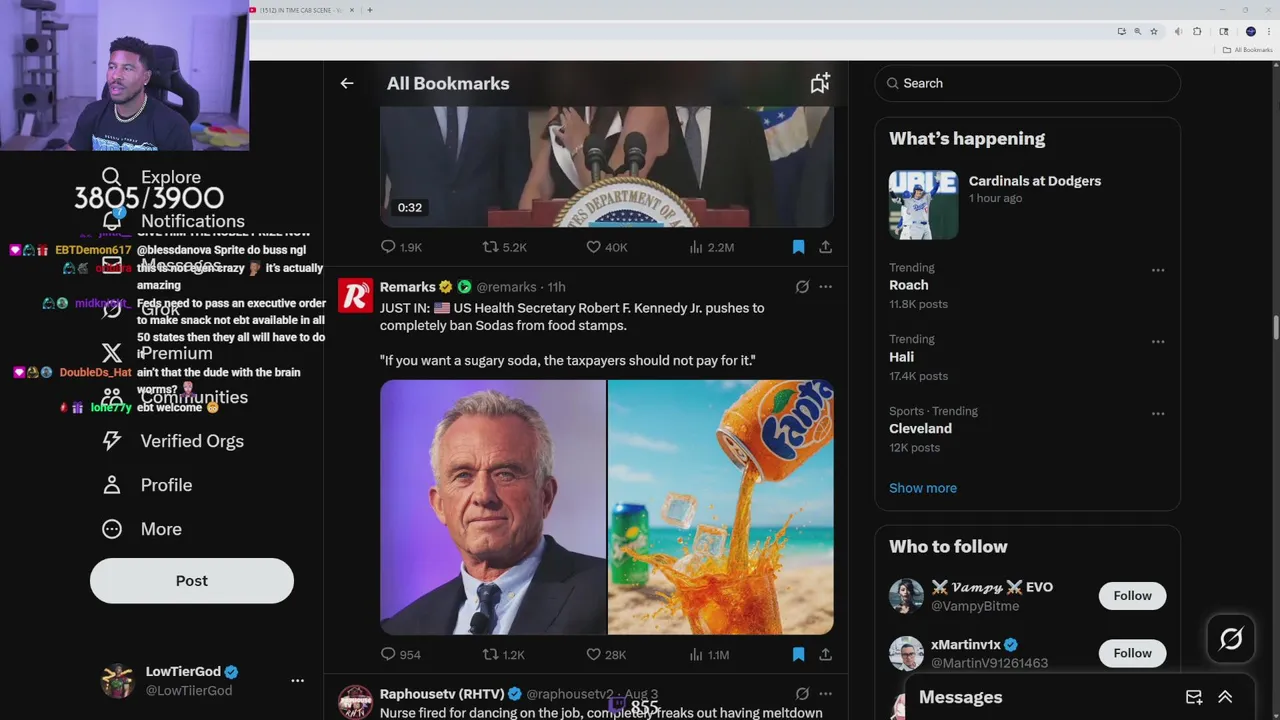1280x720 pixels.
Task: Compose new message in Messages drawer
Action: [x=1194, y=697]
